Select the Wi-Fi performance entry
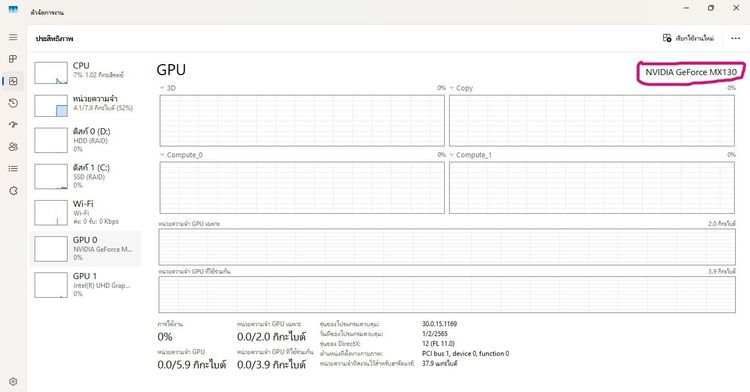The height and width of the screenshot is (392, 750). point(85,212)
